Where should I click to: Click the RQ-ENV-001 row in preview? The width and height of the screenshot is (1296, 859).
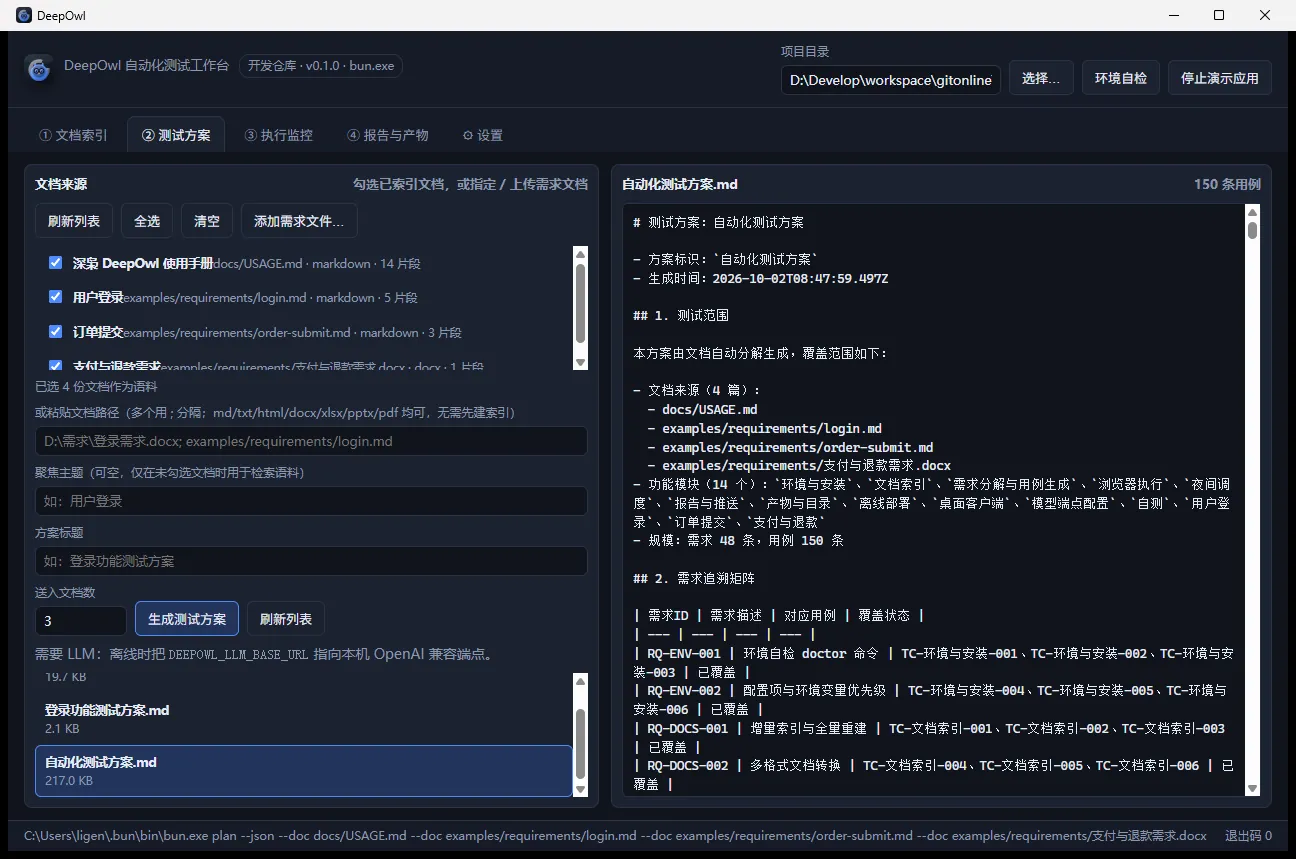click(x=933, y=662)
